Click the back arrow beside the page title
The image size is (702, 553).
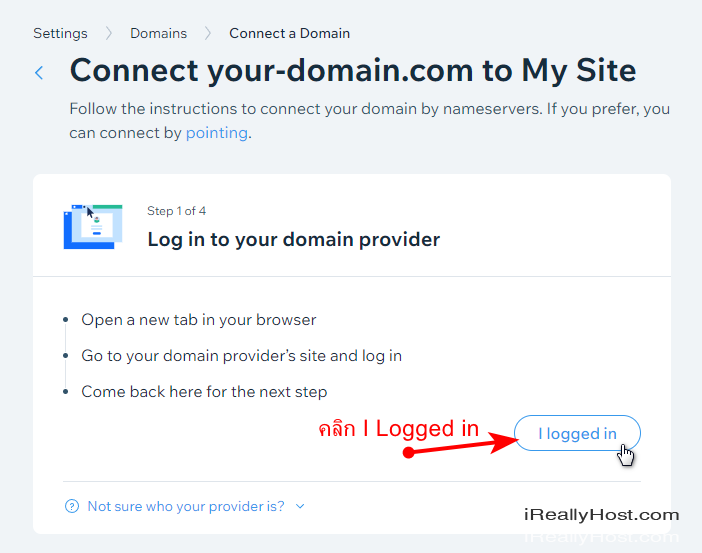pos(39,73)
